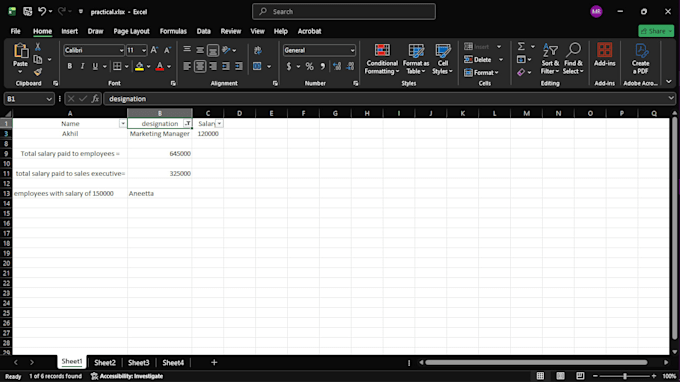Open the Salary column filter dropdown

(x=219, y=124)
